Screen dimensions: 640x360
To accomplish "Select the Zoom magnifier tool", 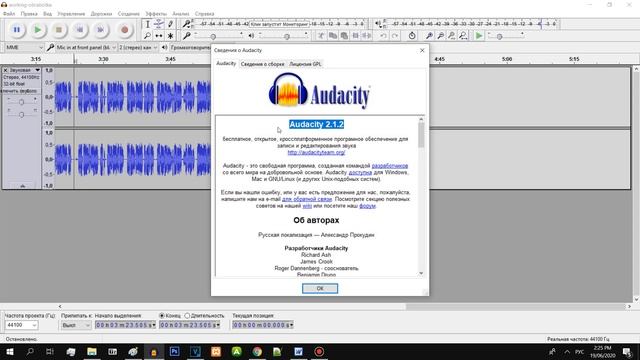I will point(147,36).
